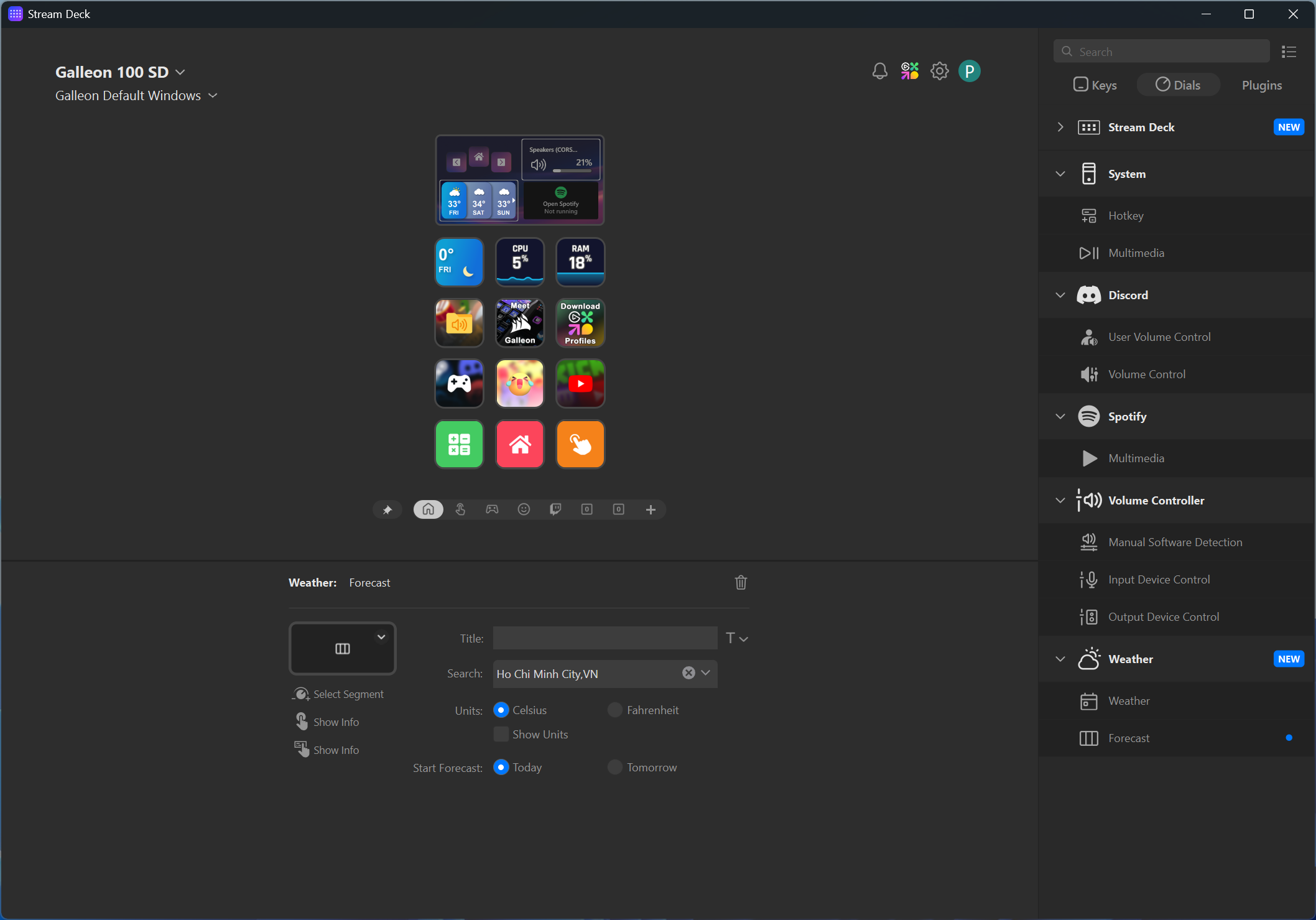Open the Discord User Volume Control action
The height and width of the screenshot is (920, 1316).
tap(1159, 337)
